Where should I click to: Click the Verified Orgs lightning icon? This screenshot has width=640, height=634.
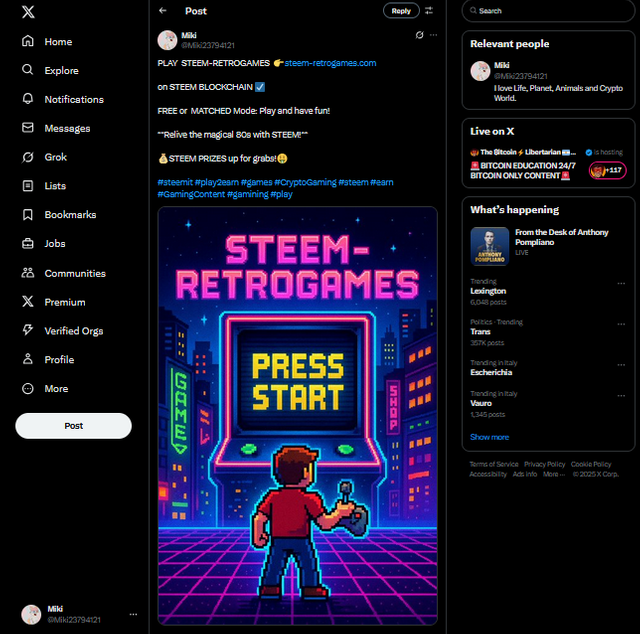pos(28,330)
